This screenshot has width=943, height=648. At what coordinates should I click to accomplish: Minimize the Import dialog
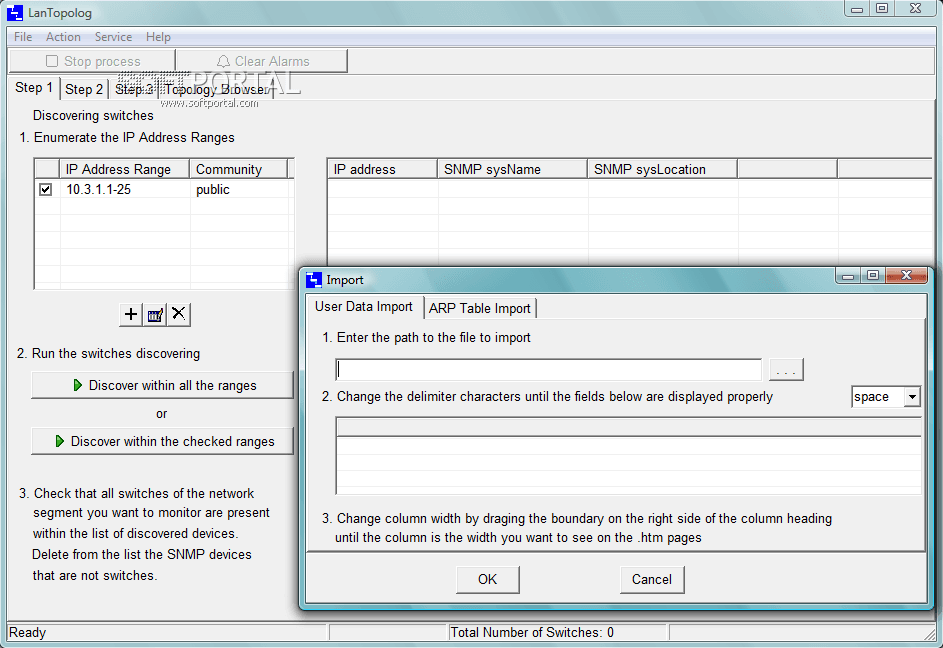[x=848, y=276]
